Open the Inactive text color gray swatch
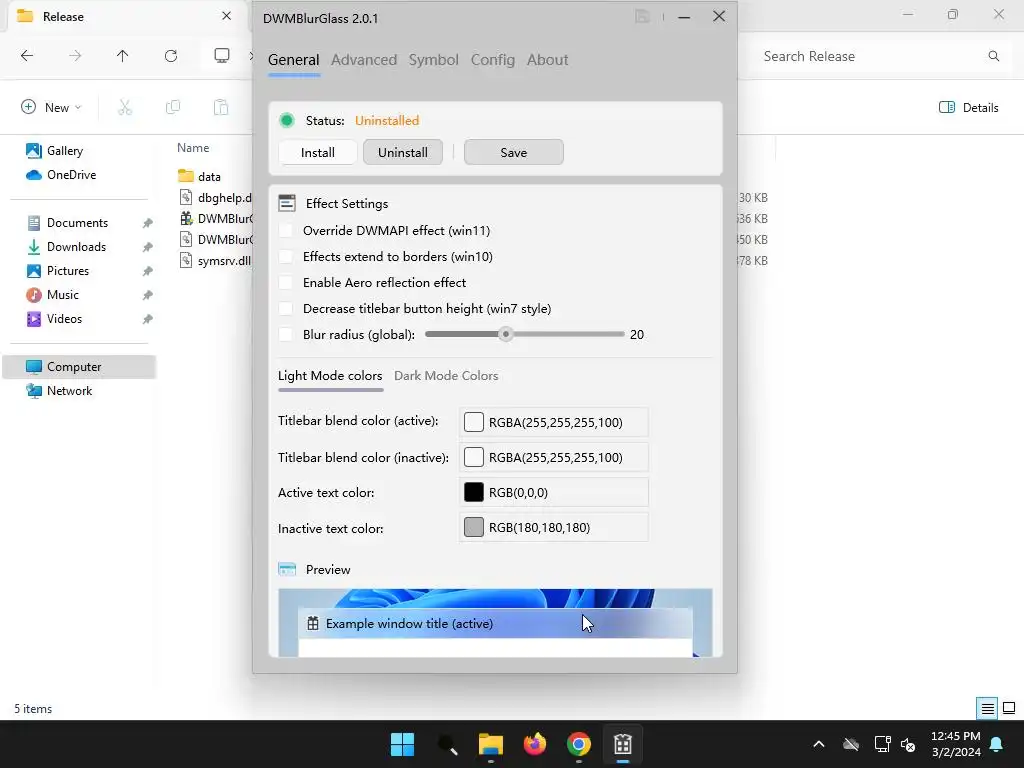This screenshot has width=1024, height=768. [x=473, y=528]
